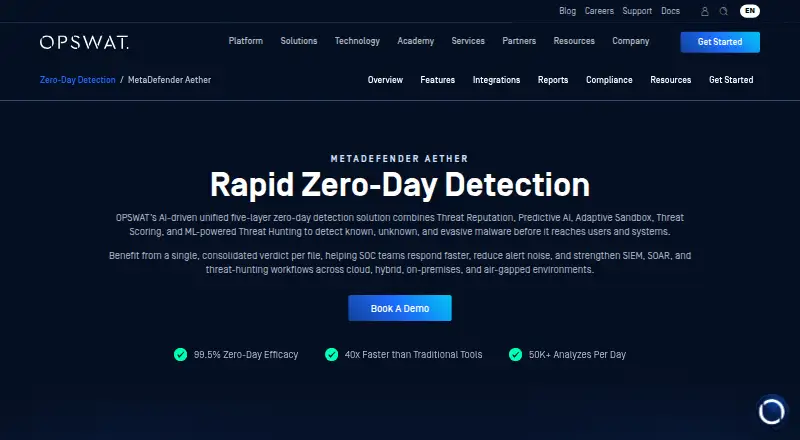
Task: Click the 99.5% Zero-Day Efficacy checkmark icon
Action: tap(180, 354)
